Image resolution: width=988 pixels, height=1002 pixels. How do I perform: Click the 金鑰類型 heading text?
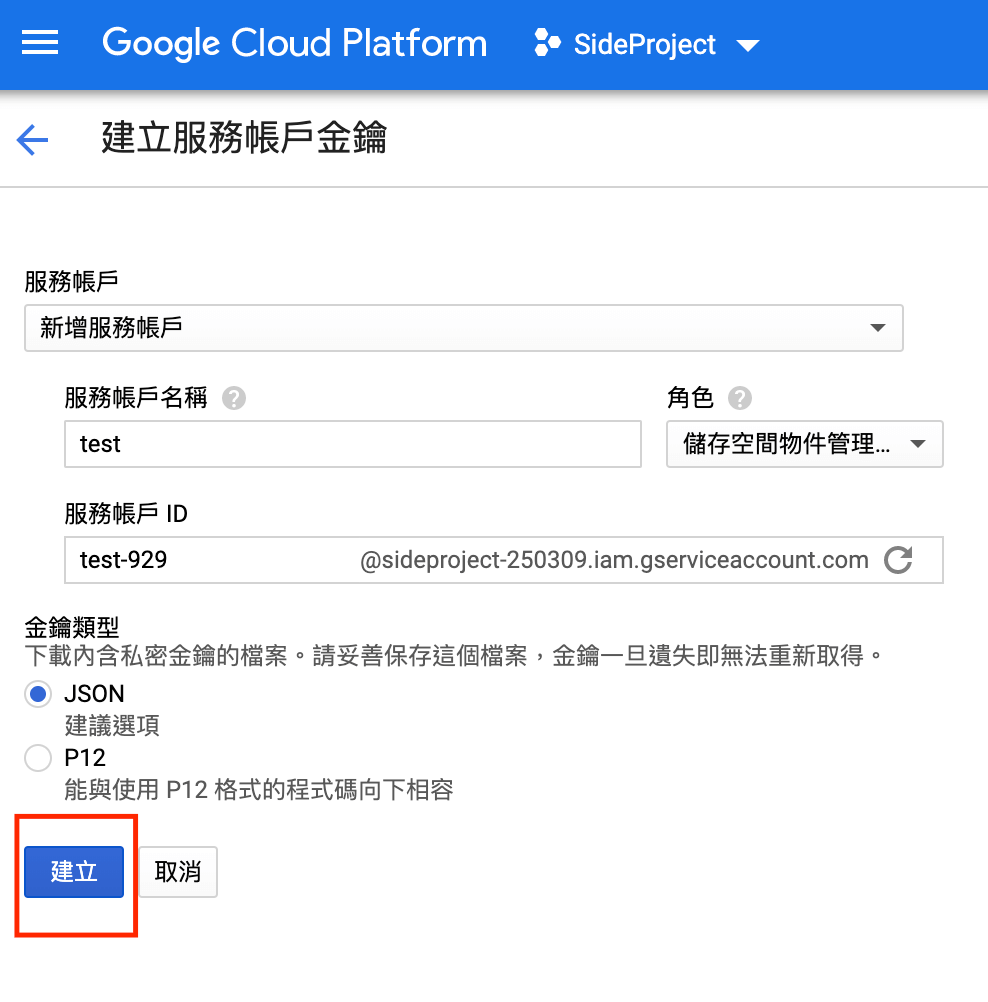click(x=72, y=627)
